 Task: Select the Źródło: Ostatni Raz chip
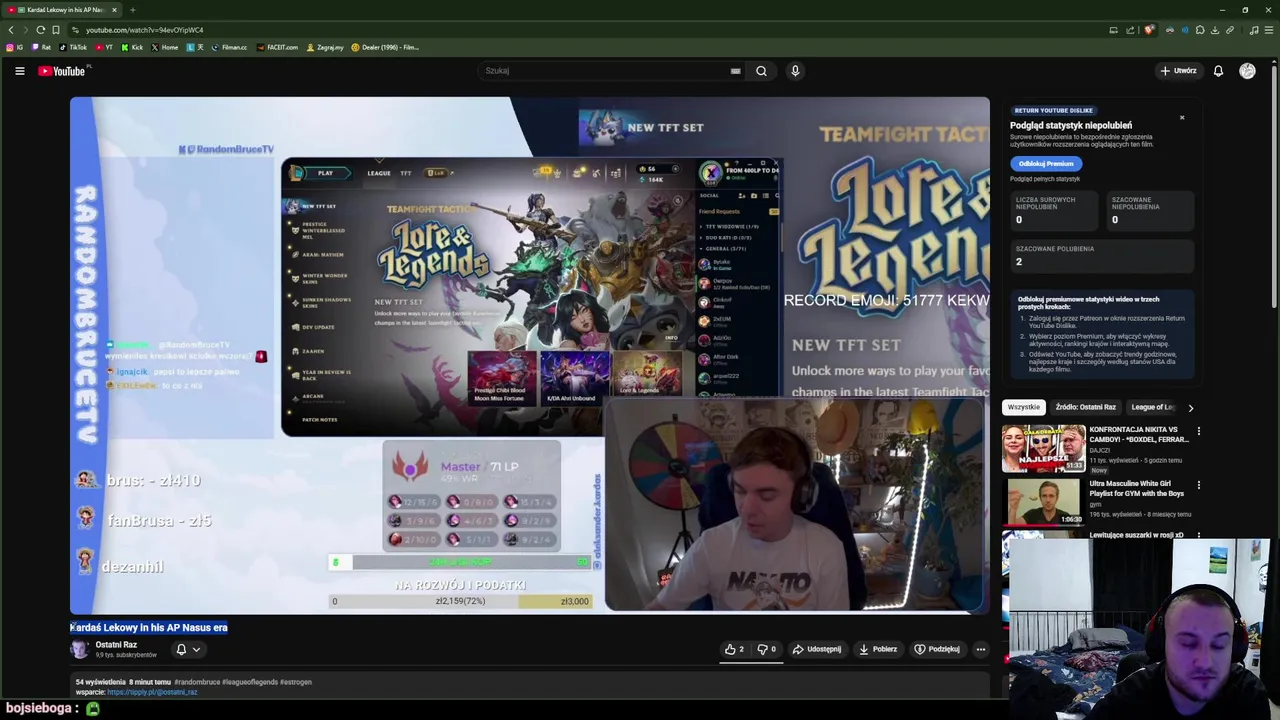point(1085,407)
